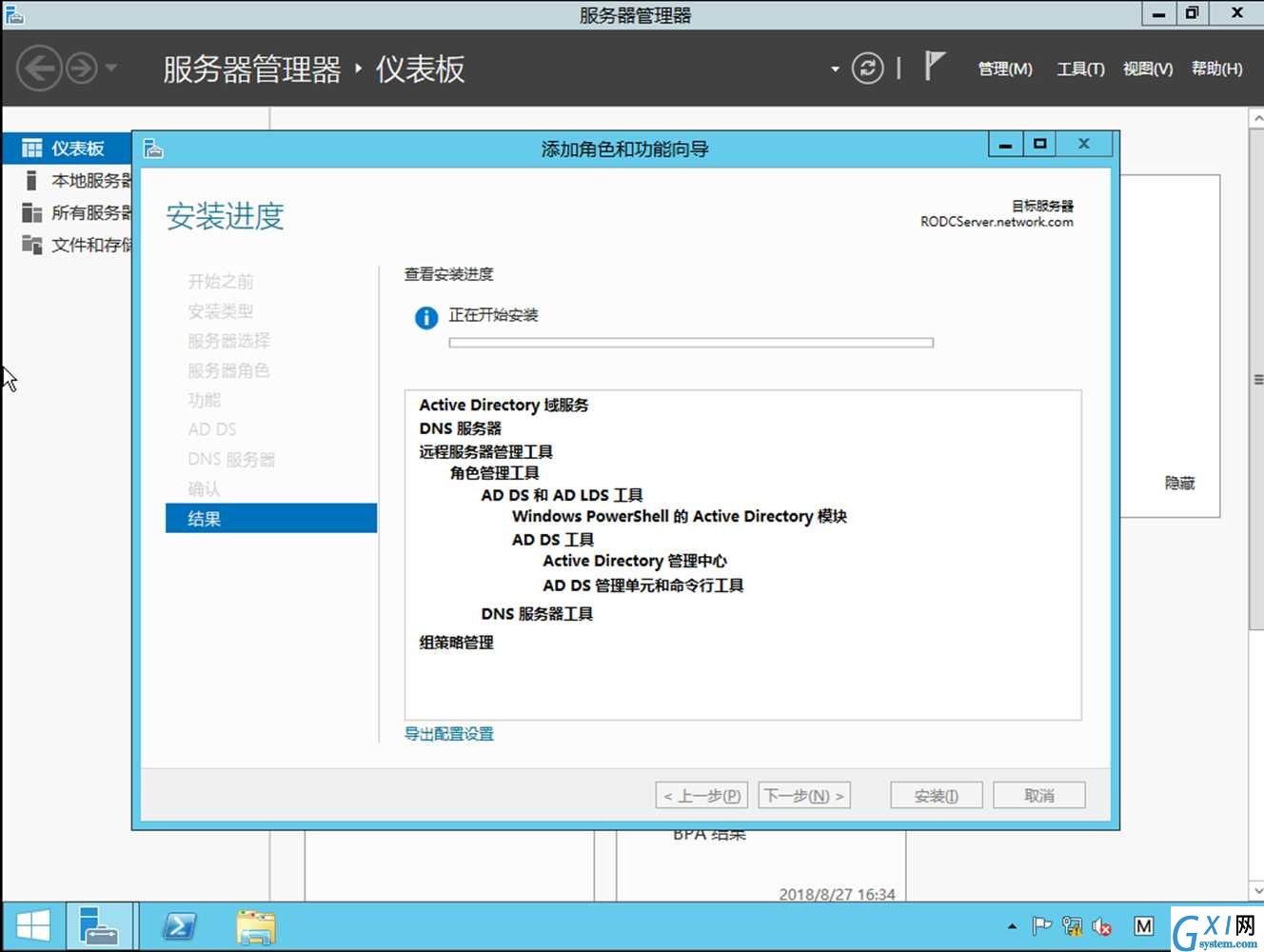This screenshot has width=1264, height=952.
Task: Click the 下一步(N) button
Action: click(x=804, y=796)
